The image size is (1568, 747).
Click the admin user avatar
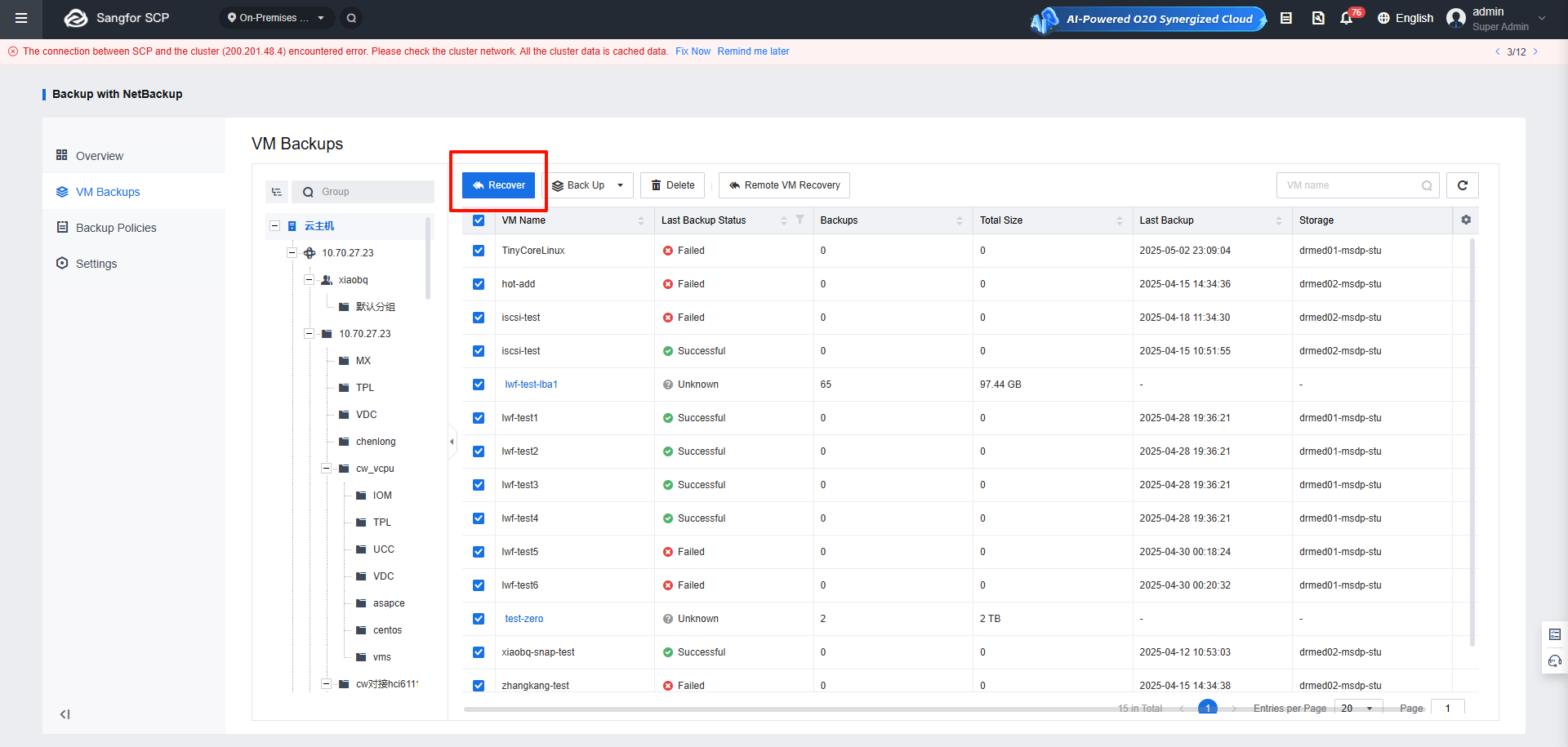click(1455, 18)
